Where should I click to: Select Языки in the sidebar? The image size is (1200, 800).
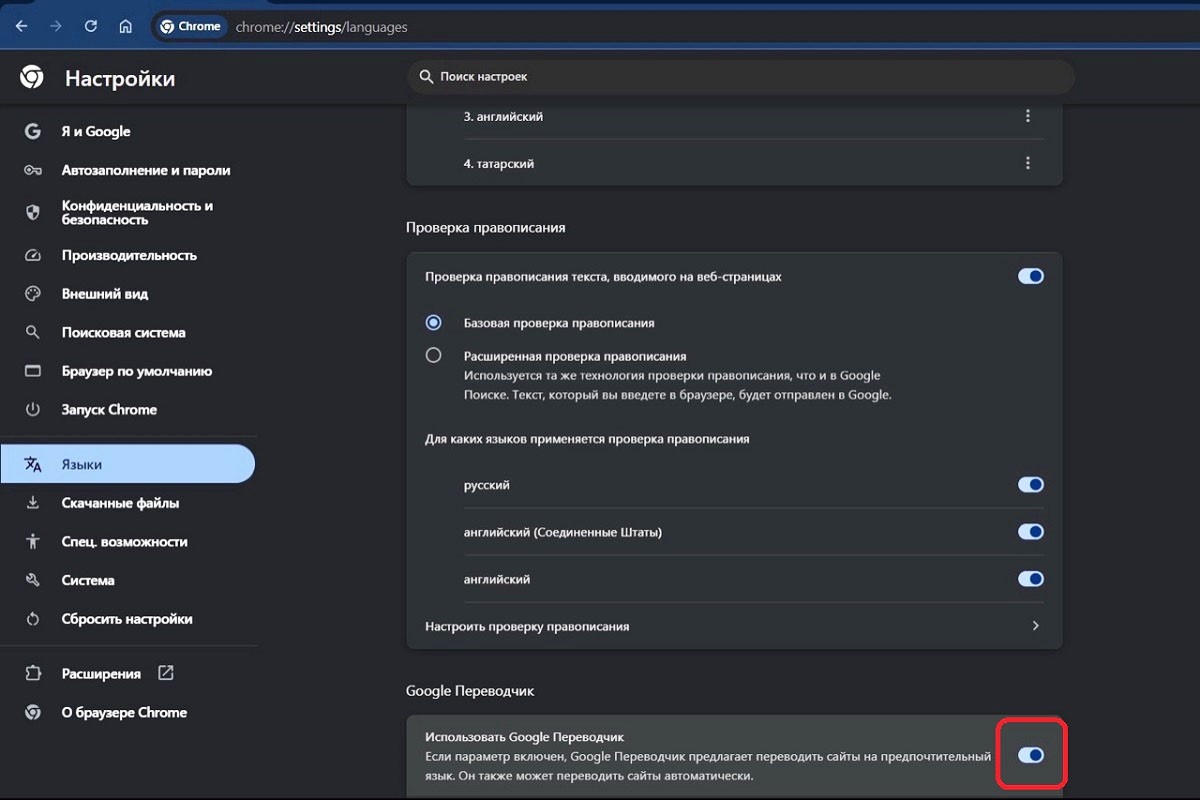128,465
